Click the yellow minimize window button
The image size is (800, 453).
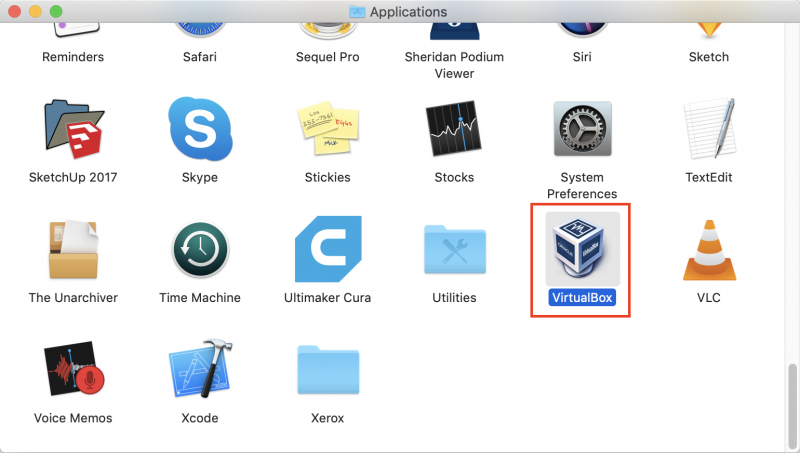click(35, 11)
